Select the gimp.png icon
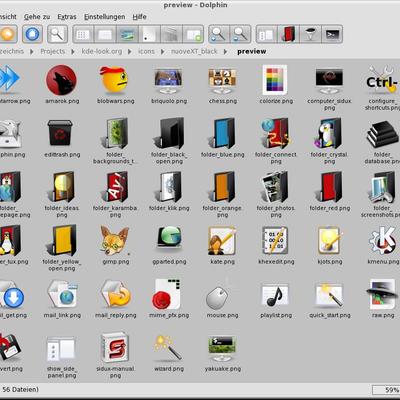 (115, 241)
